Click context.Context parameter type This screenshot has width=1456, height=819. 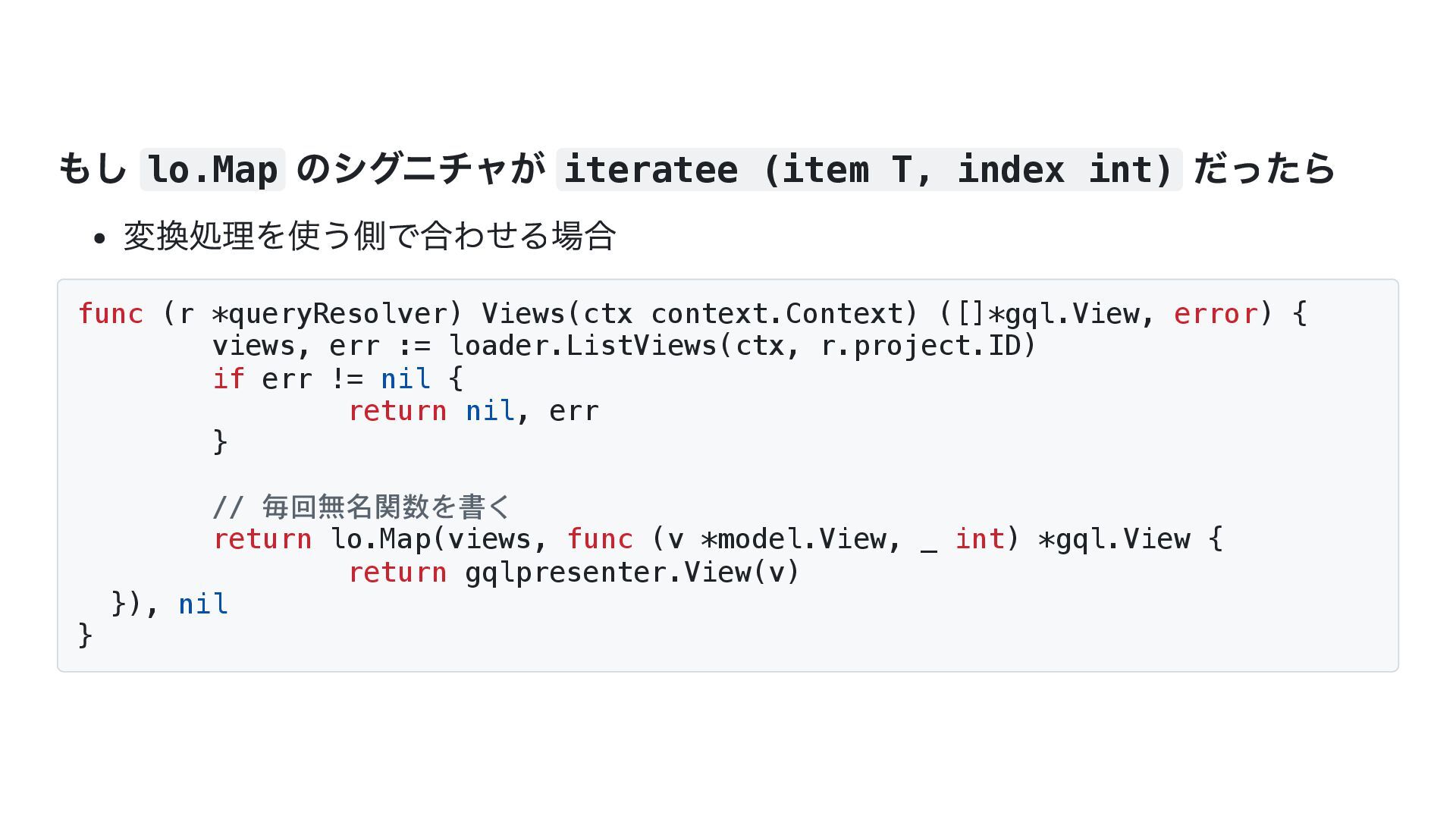pos(777,313)
